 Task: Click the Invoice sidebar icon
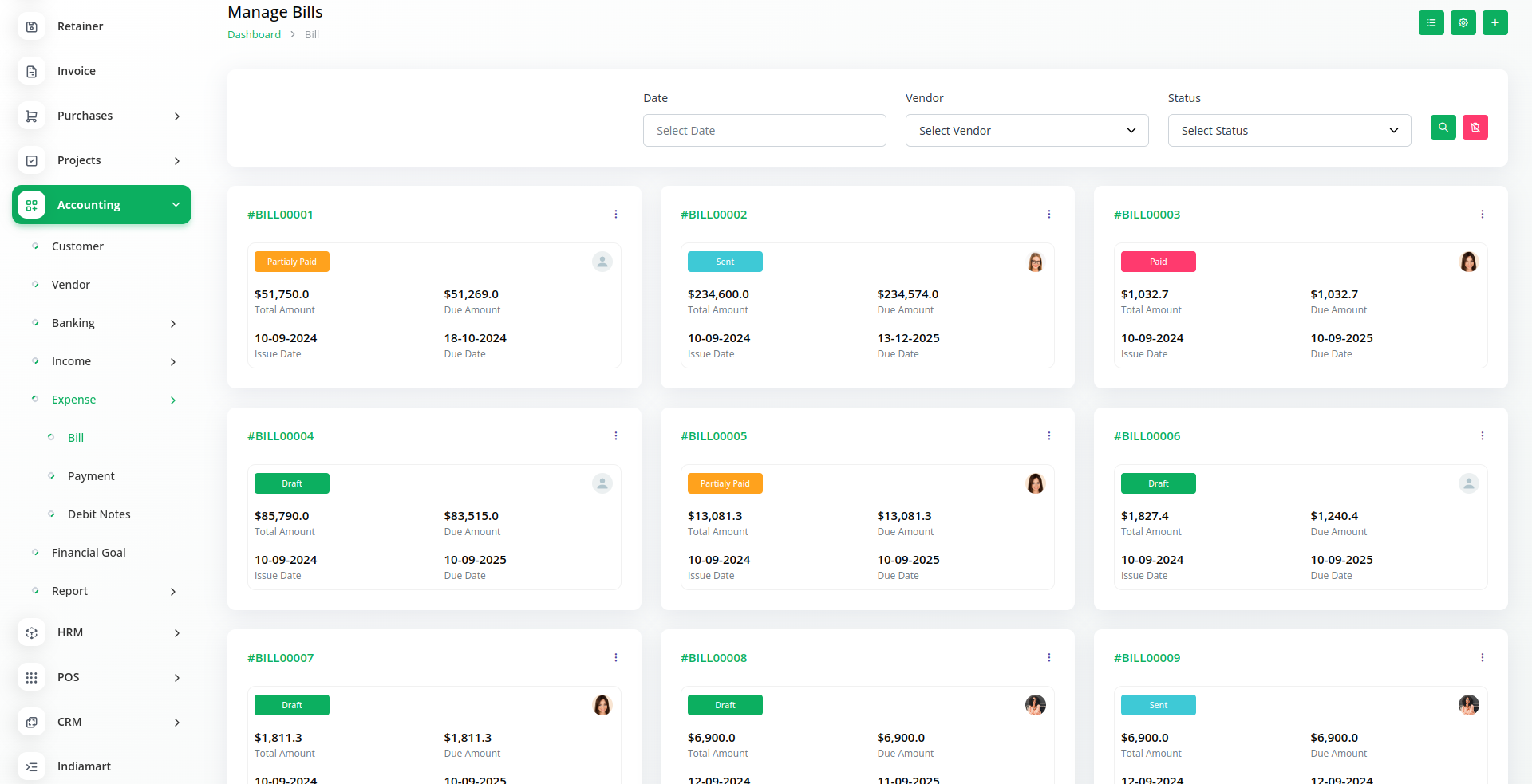click(31, 72)
